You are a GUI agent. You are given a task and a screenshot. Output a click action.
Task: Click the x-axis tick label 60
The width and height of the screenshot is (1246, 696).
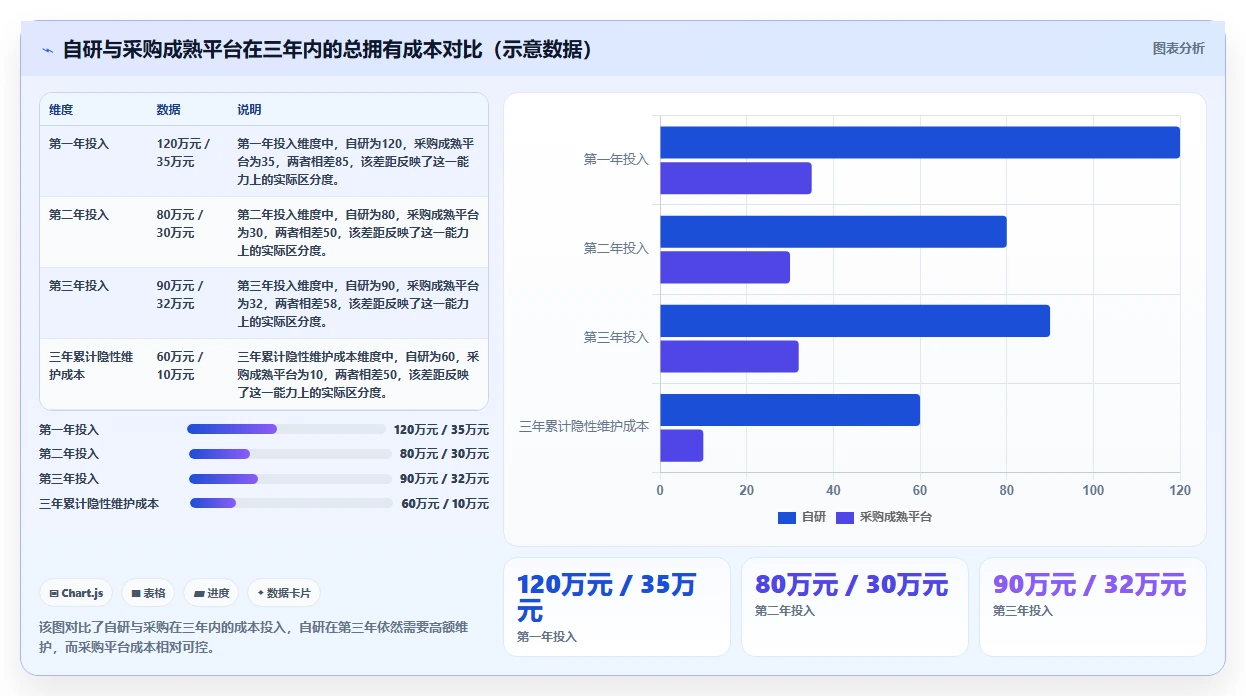pos(920,490)
